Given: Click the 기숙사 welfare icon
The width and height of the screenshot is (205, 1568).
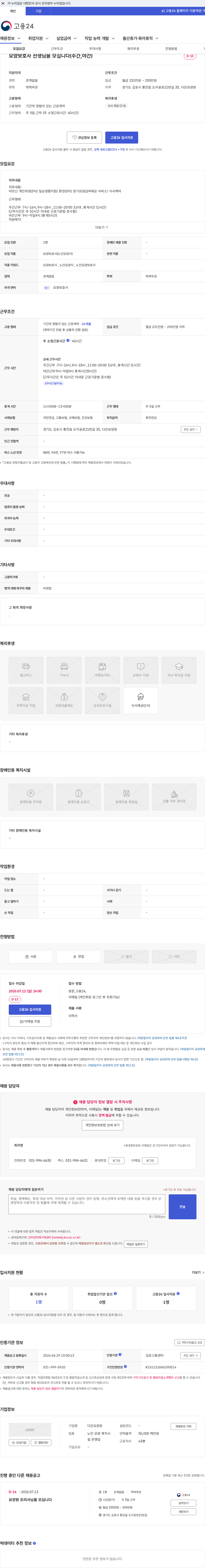Looking at the screenshot, I should tap(64, 670).
